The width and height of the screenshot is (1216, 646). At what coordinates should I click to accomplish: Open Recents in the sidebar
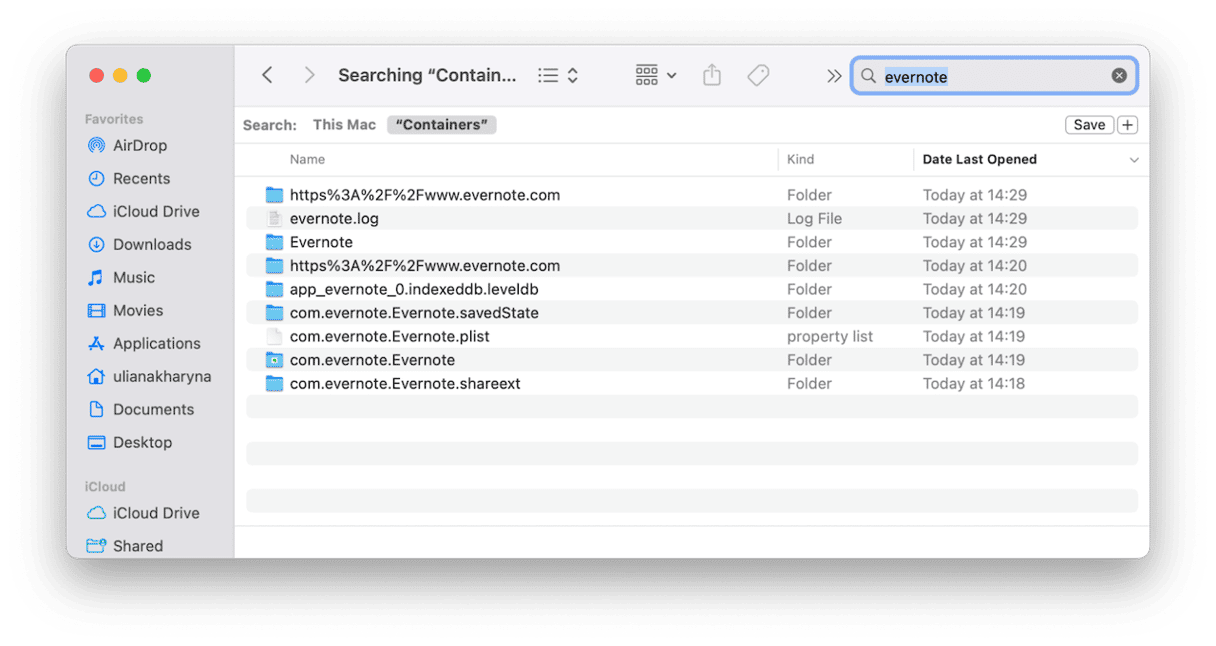tap(141, 178)
